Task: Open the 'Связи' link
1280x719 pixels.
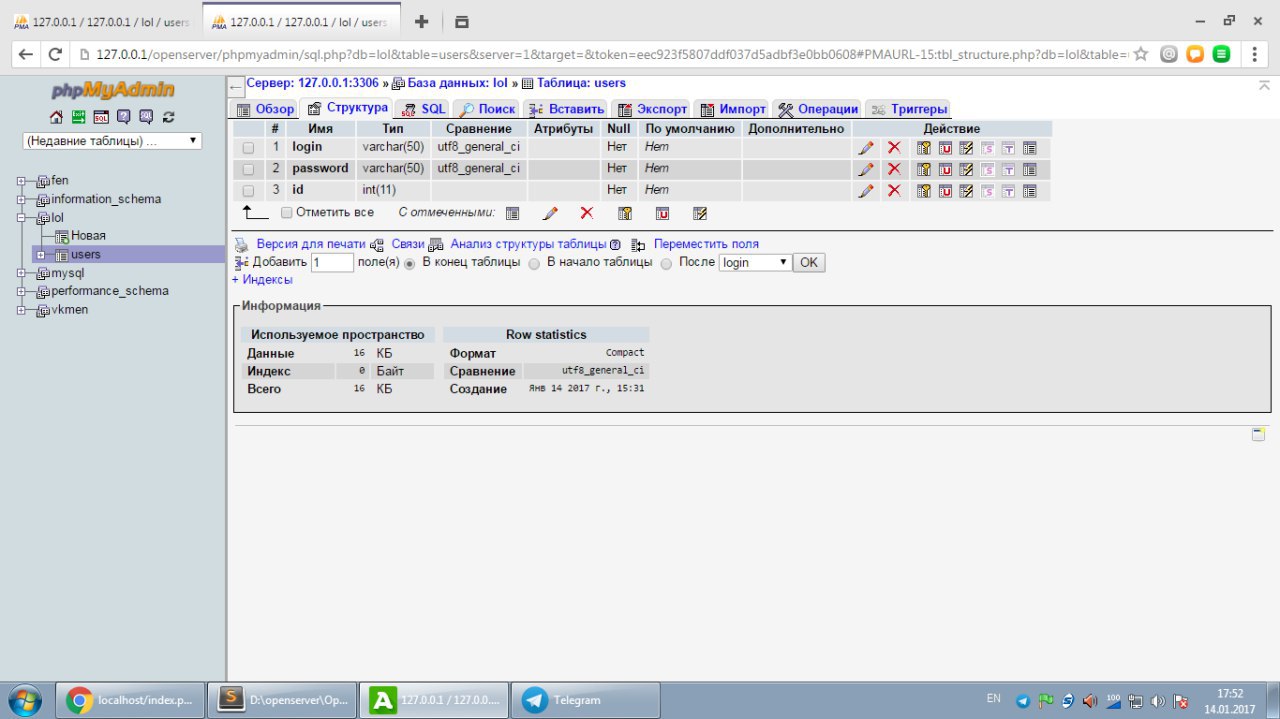Action: pyautogui.click(x=408, y=244)
